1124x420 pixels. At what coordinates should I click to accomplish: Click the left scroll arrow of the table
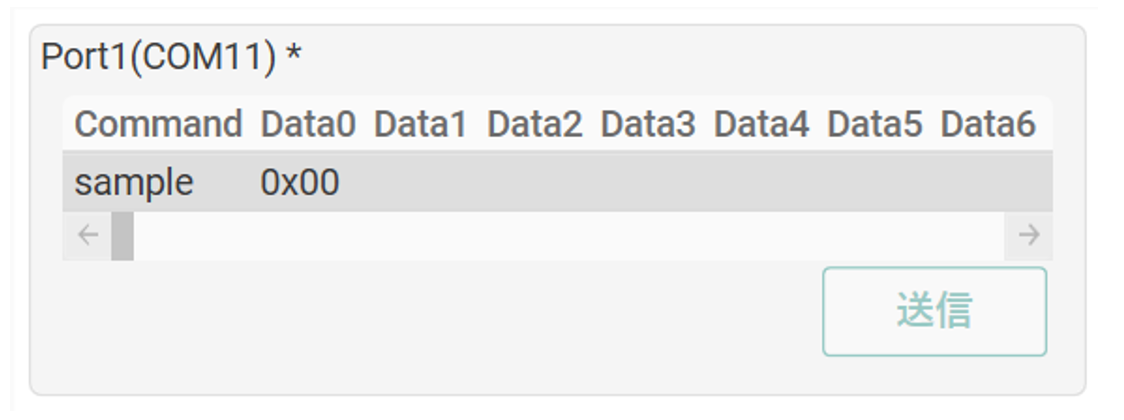pyautogui.click(x=88, y=236)
